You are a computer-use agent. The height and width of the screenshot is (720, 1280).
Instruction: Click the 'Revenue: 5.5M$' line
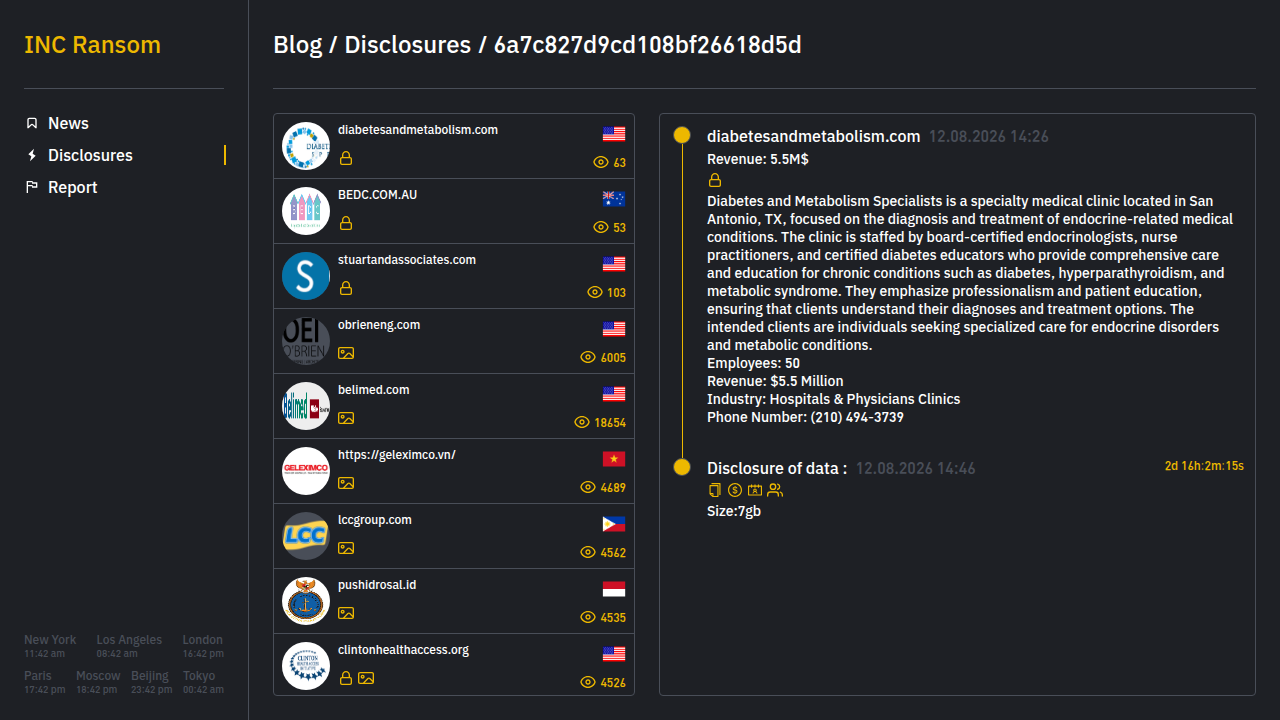coord(758,159)
